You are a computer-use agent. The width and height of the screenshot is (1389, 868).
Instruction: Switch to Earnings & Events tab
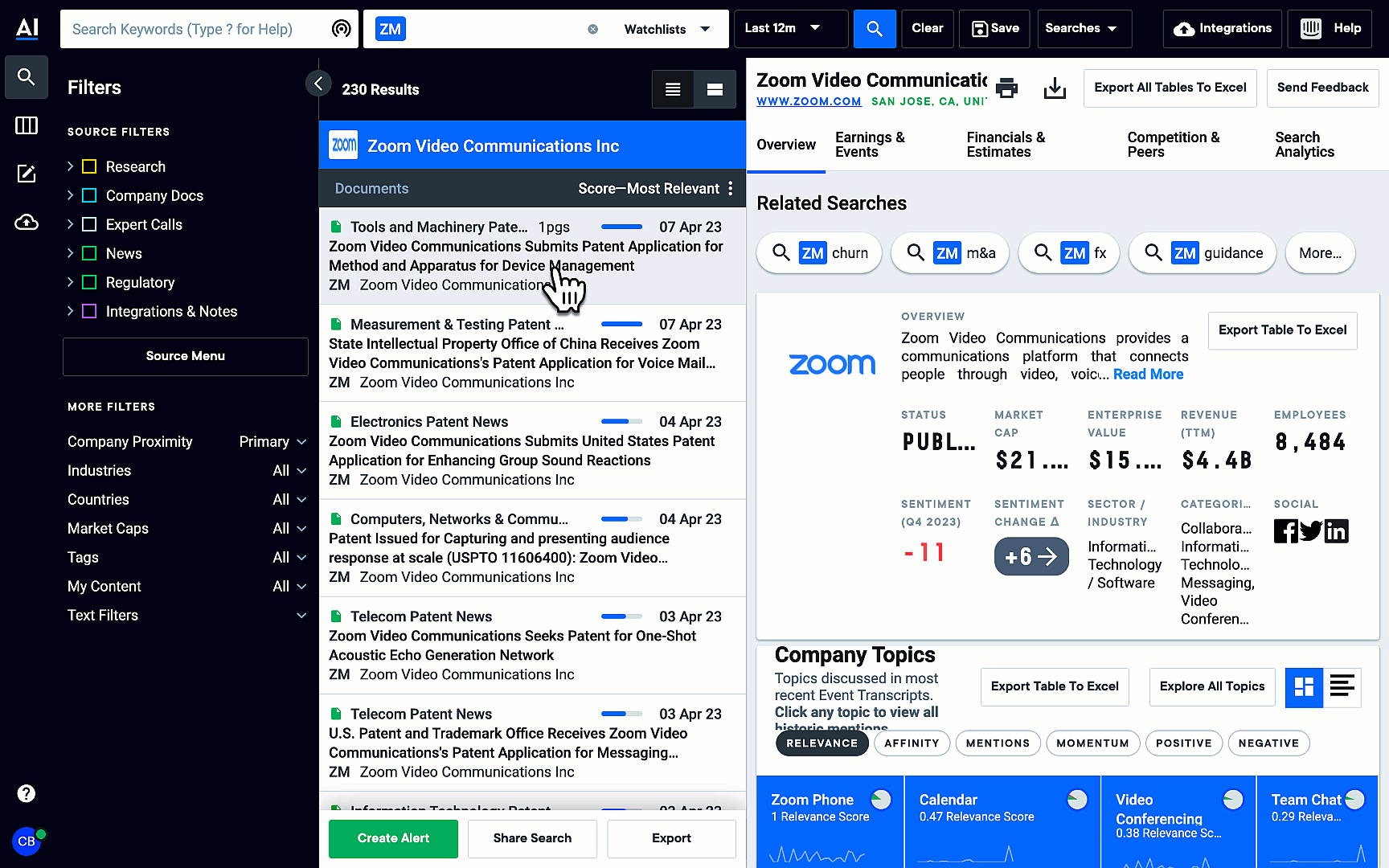tap(870, 145)
